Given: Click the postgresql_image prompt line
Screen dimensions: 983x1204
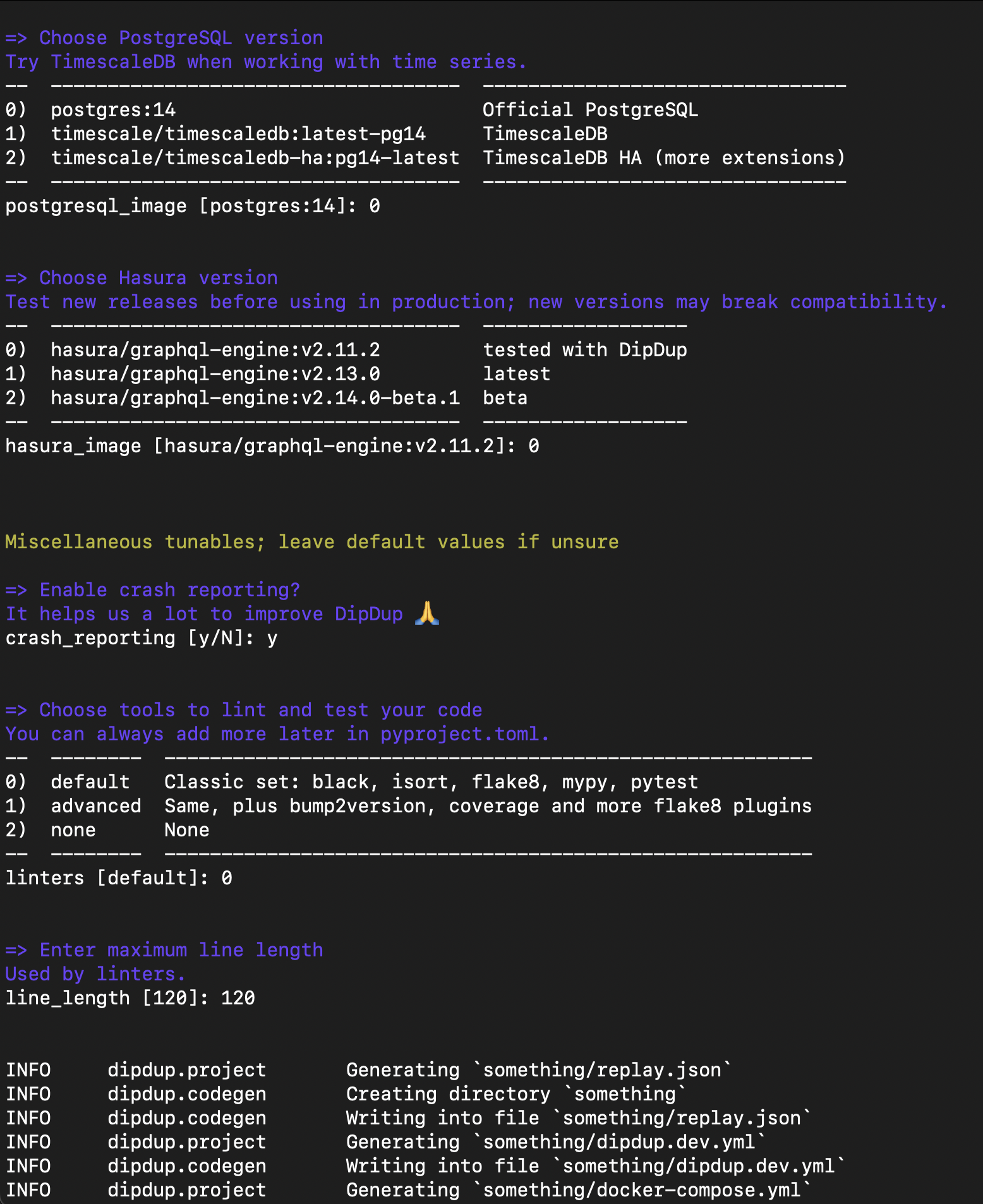Looking at the screenshot, I should [x=192, y=206].
